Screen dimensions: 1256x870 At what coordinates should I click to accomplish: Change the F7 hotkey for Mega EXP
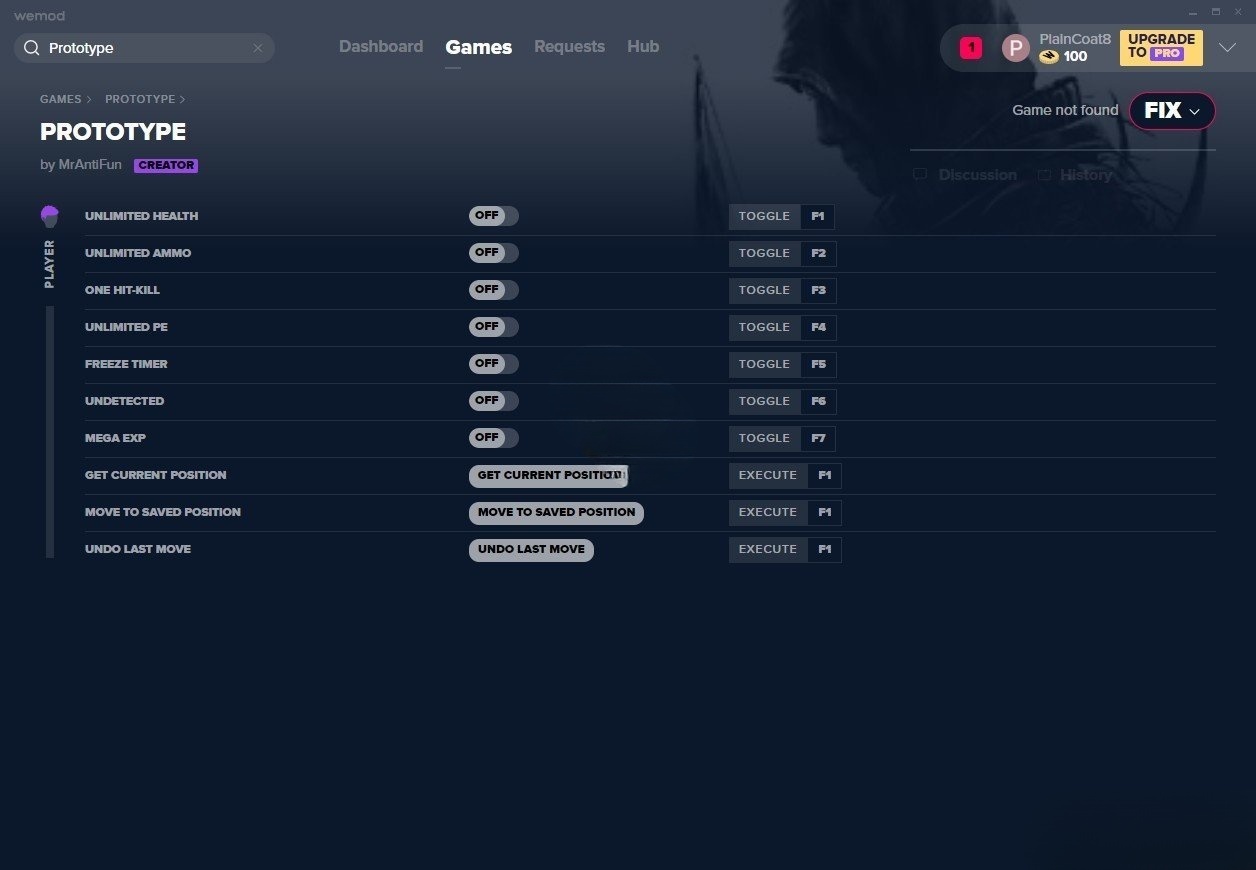pyautogui.click(x=818, y=439)
